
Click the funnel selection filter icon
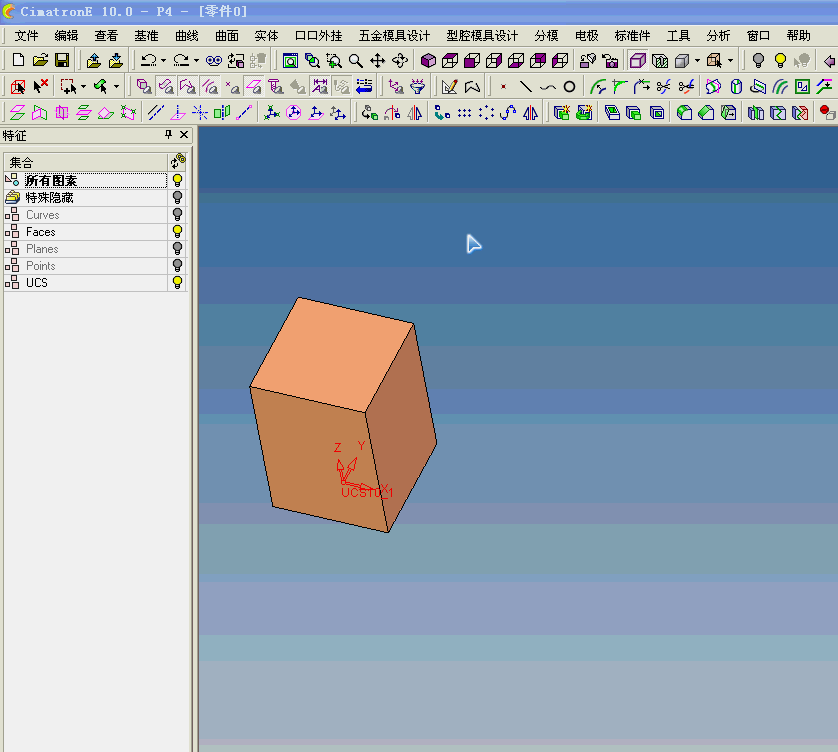417,87
